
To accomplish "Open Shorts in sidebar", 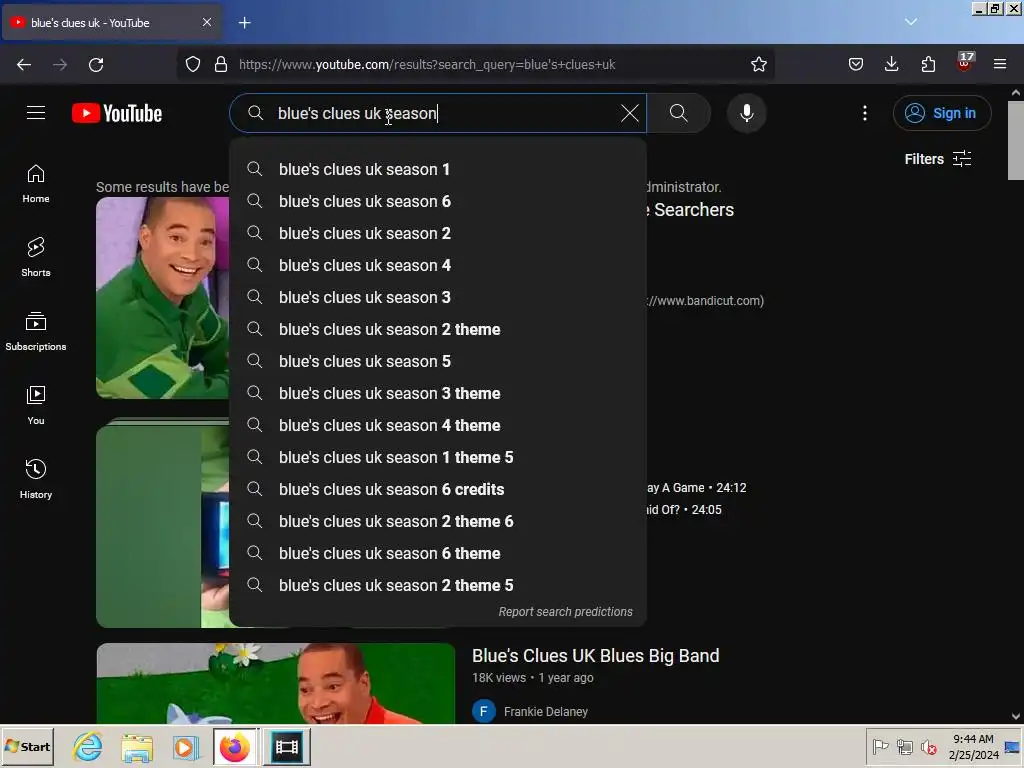I will [36, 257].
